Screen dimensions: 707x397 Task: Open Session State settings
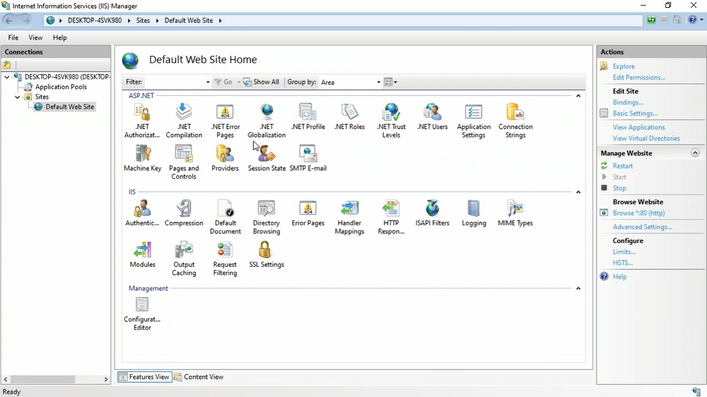[x=266, y=158]
